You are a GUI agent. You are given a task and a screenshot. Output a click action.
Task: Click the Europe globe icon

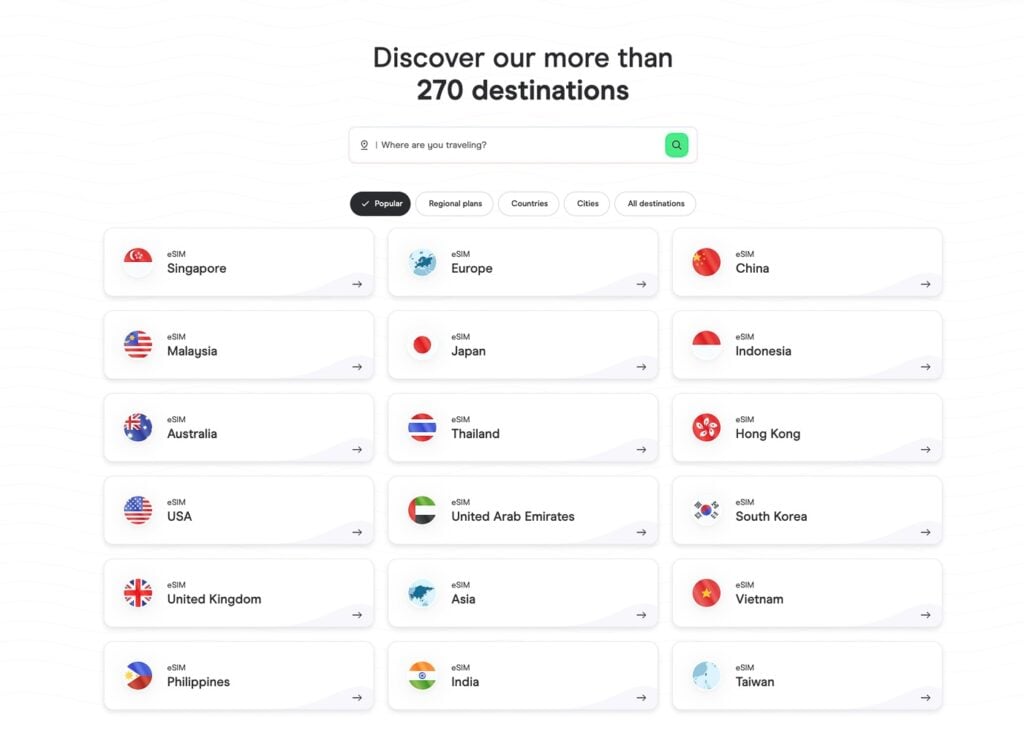tap(421, 262)
